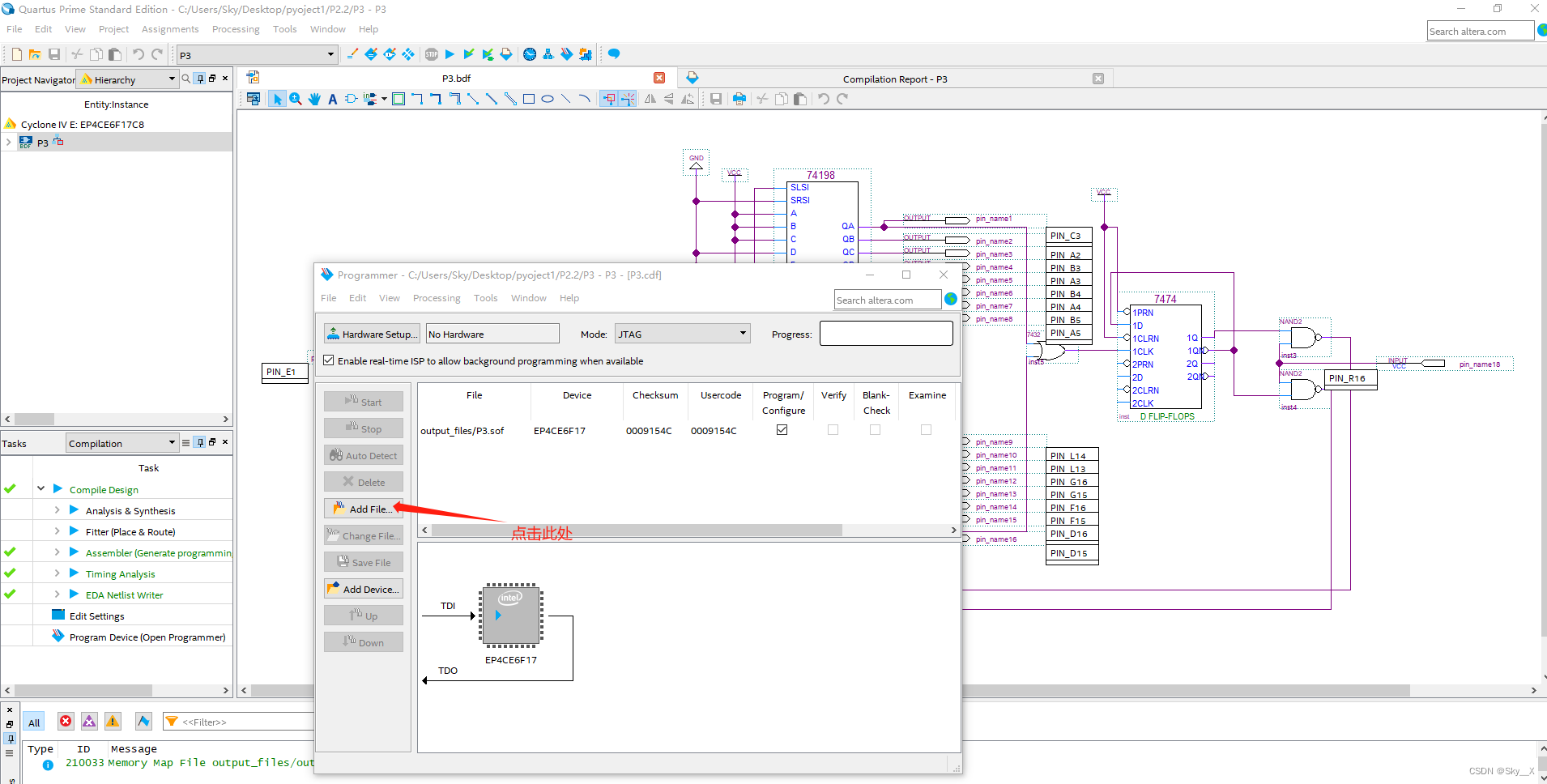Open the Symbol tool showing an AND gate
Viewport: 1547px width, 784px height.
(x=351, y=98)
